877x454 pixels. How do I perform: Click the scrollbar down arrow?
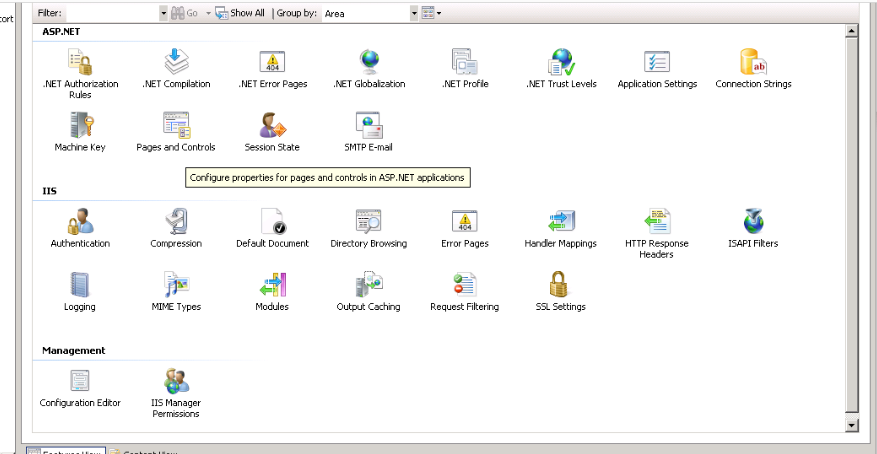[851, 425]
